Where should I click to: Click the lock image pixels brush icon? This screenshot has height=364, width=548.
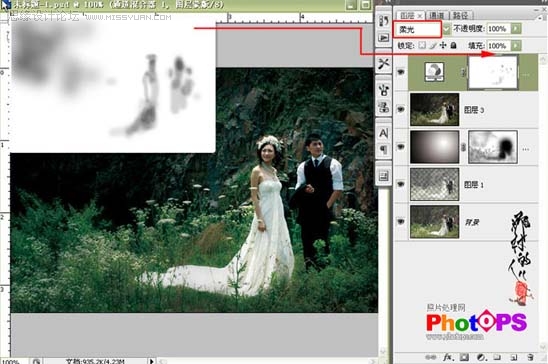point(433,45)
